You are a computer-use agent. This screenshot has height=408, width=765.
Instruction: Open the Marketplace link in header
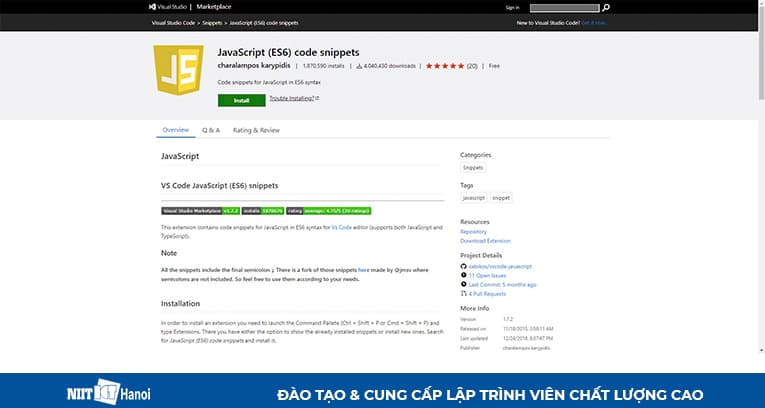214,7
